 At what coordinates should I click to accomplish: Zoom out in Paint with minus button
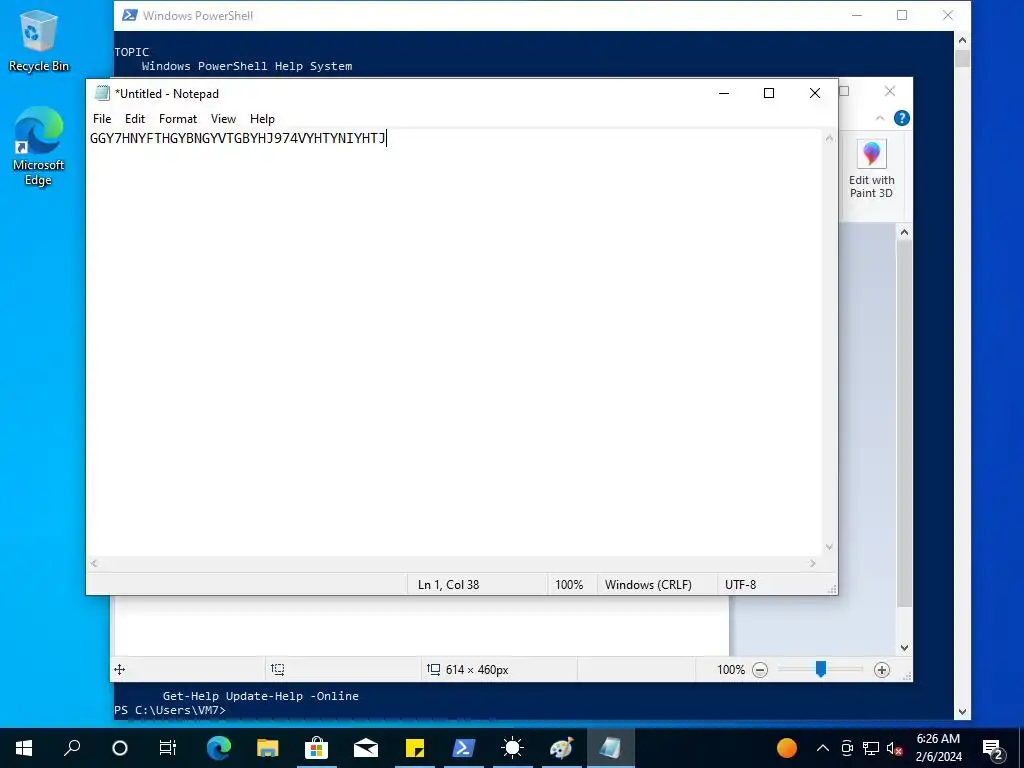tap(760, 669)
